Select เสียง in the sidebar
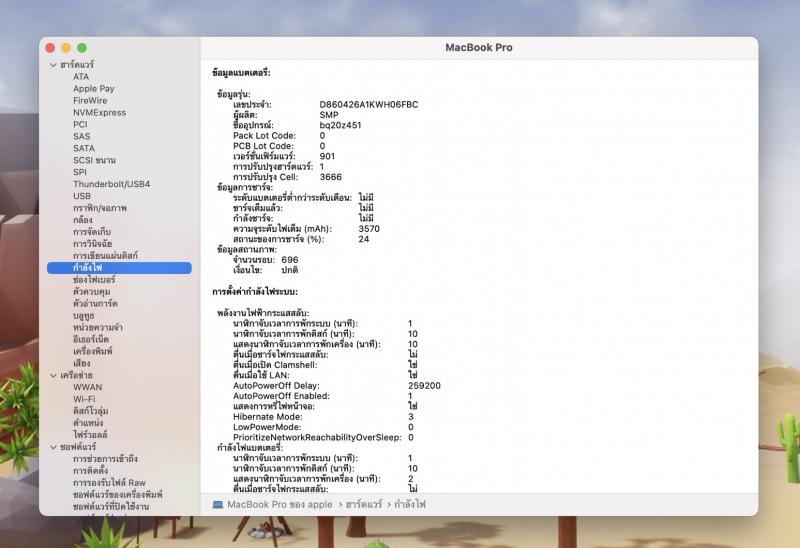 click(x=82, y=363)
